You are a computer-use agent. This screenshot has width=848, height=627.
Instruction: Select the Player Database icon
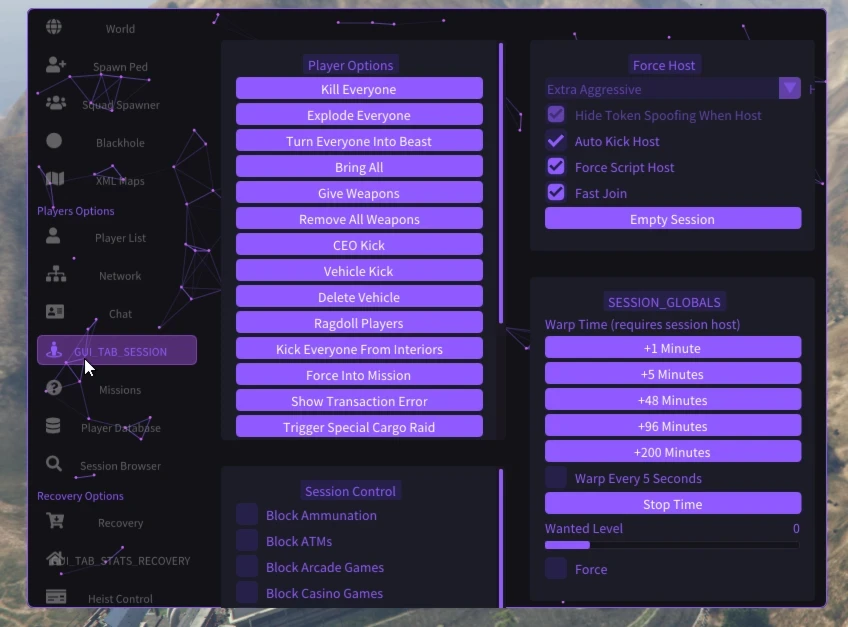point(54,426)
